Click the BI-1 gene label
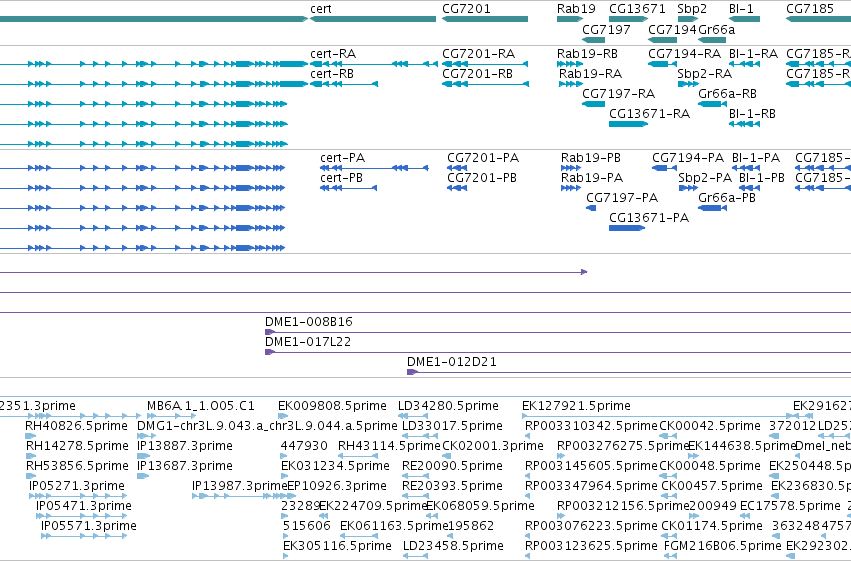This screenshot has width=851, height=561. pyautogui.click(x=741, y=9)
